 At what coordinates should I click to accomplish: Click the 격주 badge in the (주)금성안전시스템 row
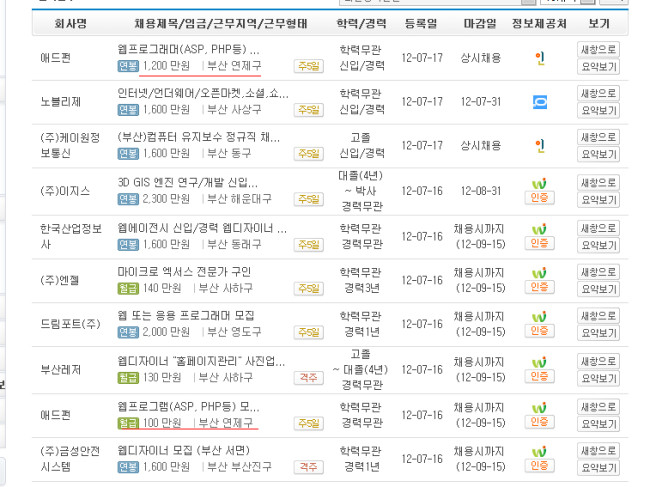click(x=309, y=468)
